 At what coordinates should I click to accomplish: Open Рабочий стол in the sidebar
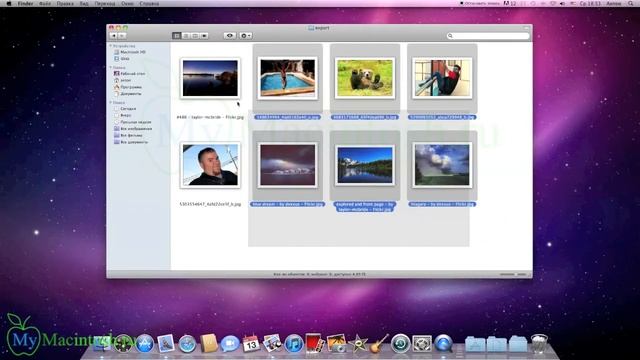tap(129, 74)
